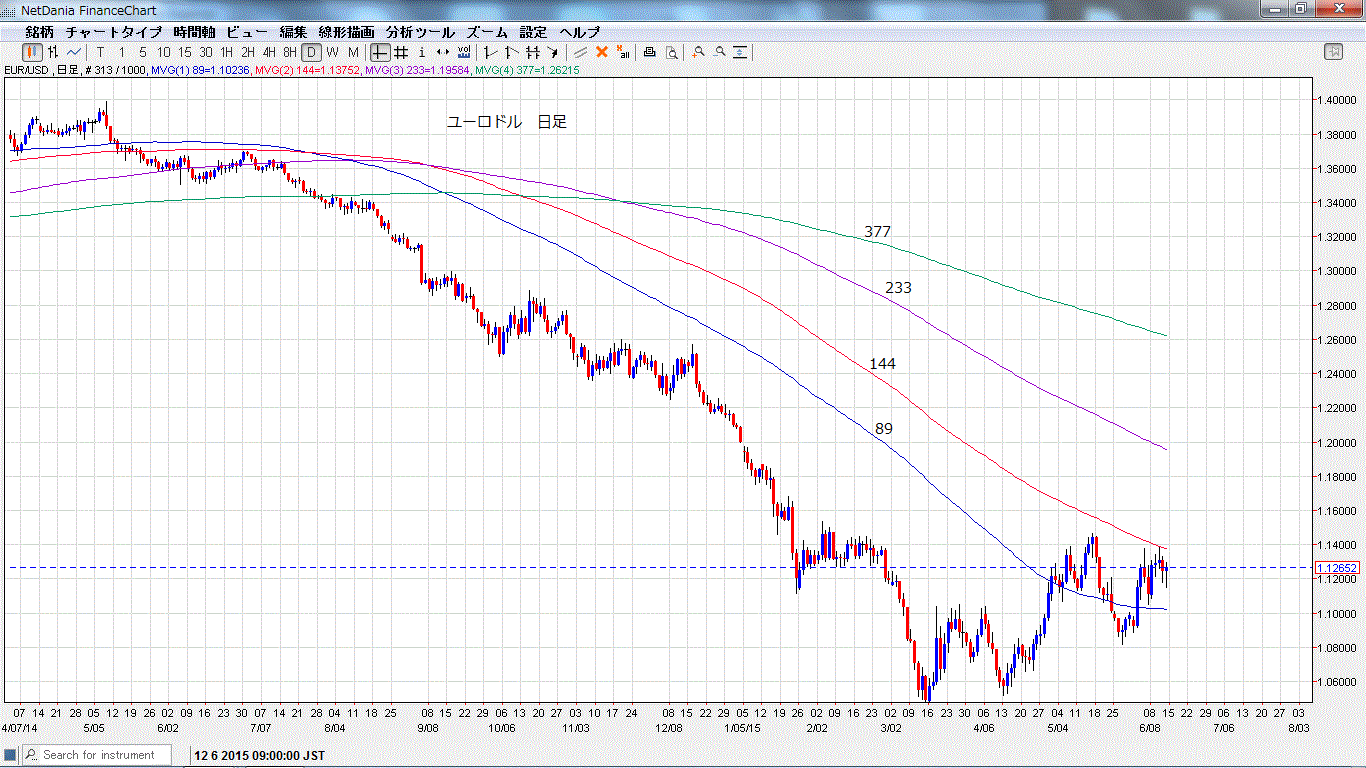Click the current price marker 1.12652
Screen dimensions: 1366x768
pos(1336,568)
